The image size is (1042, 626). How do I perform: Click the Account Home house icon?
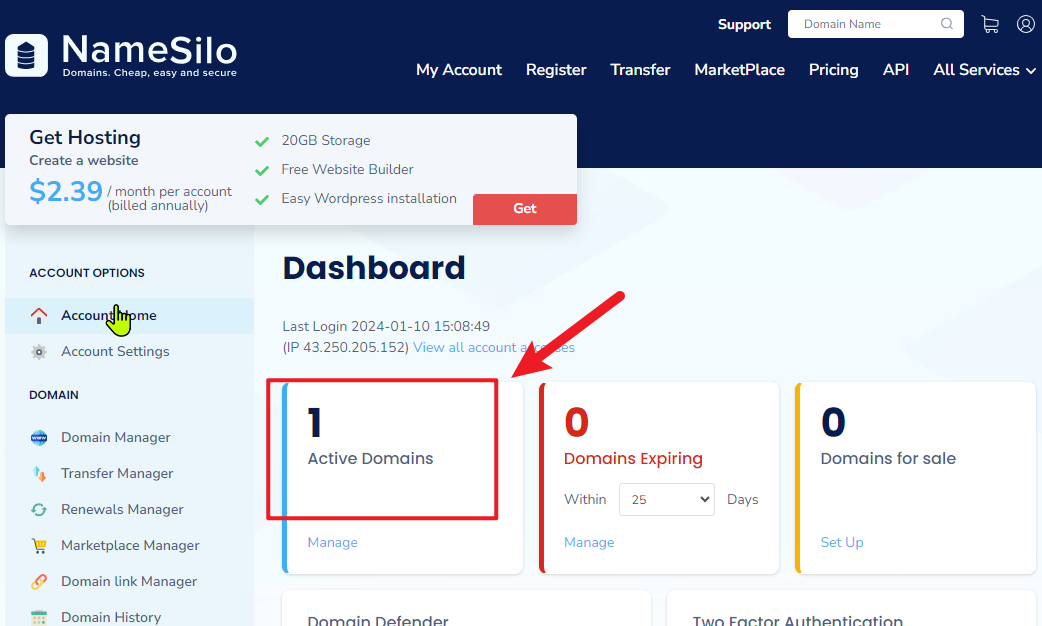click(x=39, y=316)
